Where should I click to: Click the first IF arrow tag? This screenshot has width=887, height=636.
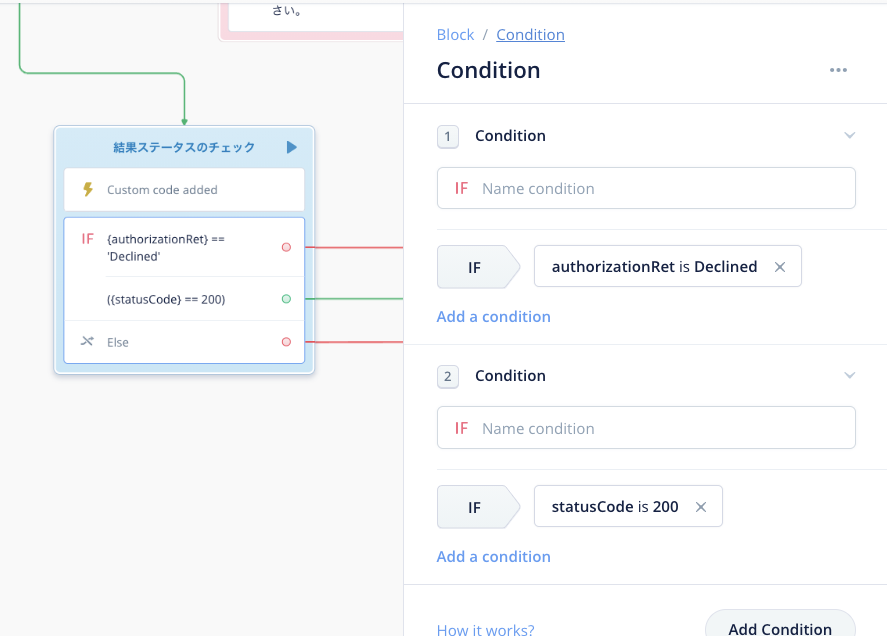click(478, 267)
